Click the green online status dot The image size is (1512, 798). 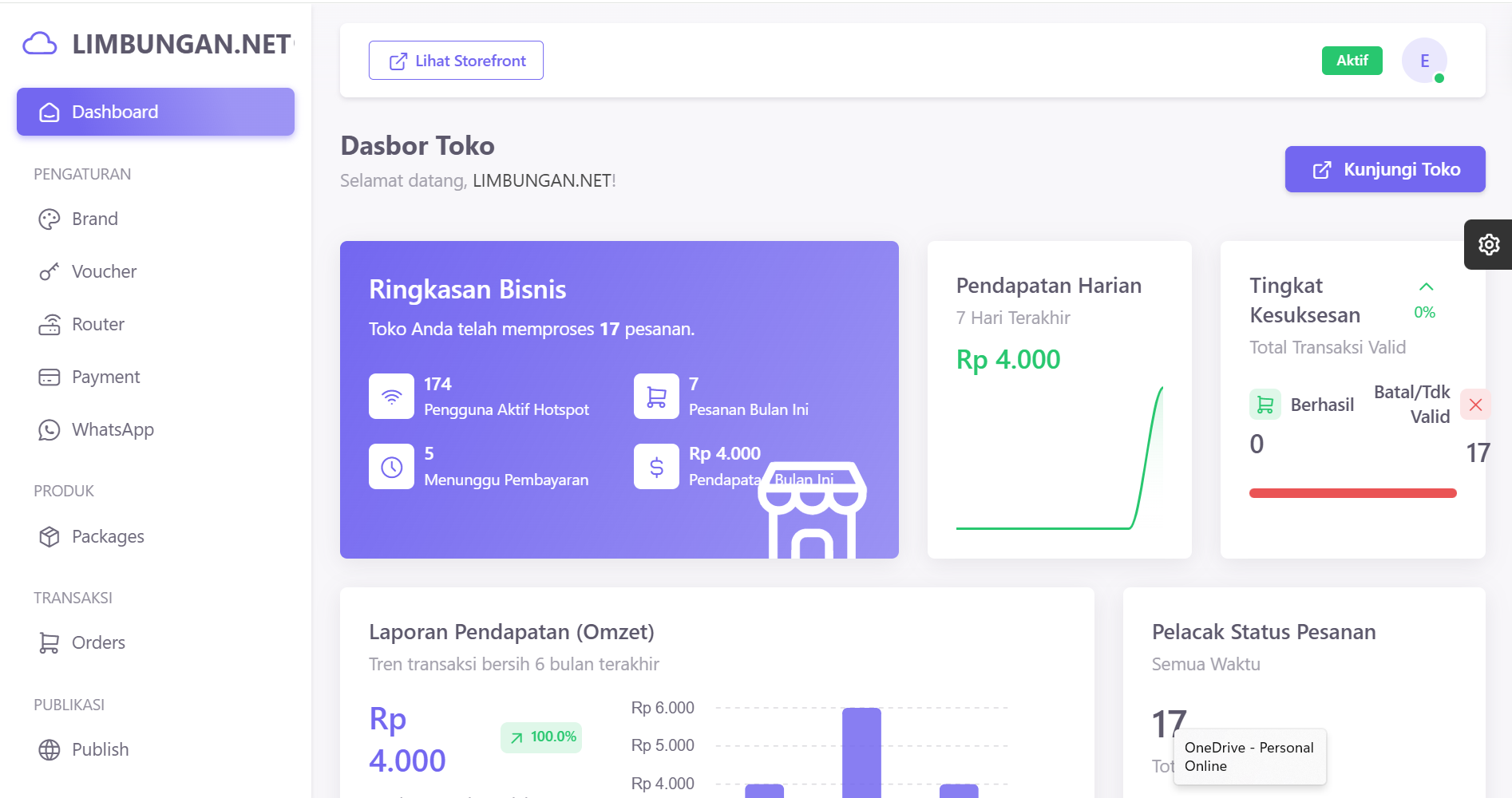(x=1440, y=79)
